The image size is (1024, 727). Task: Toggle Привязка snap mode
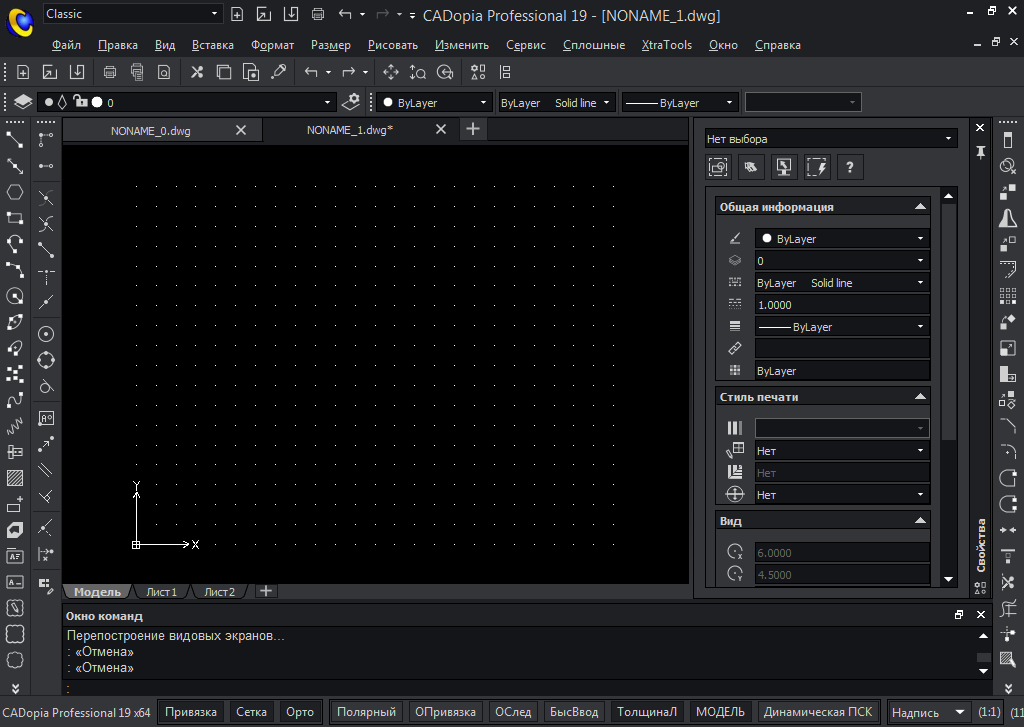click(x=191, y=712)
